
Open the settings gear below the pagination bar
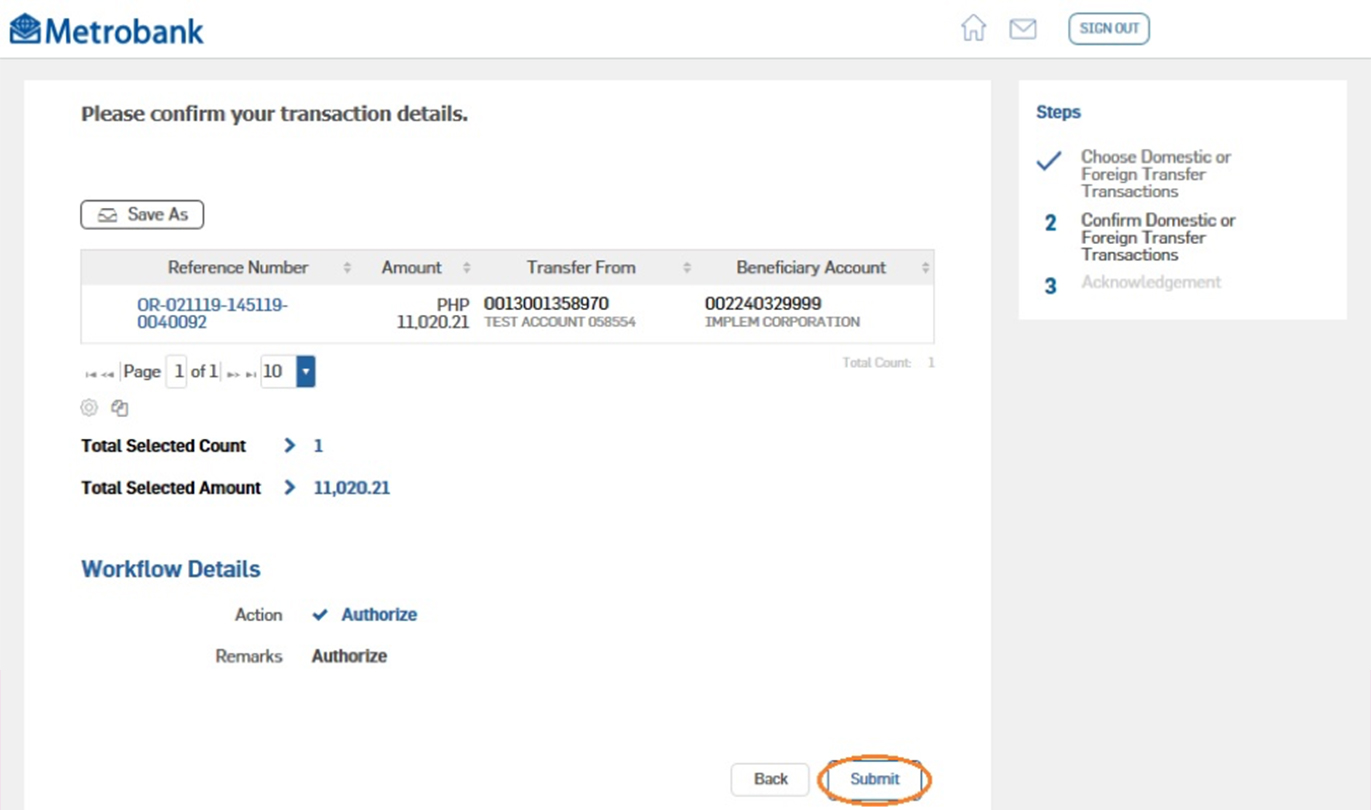pyautogui.click(x=89, y=407)
